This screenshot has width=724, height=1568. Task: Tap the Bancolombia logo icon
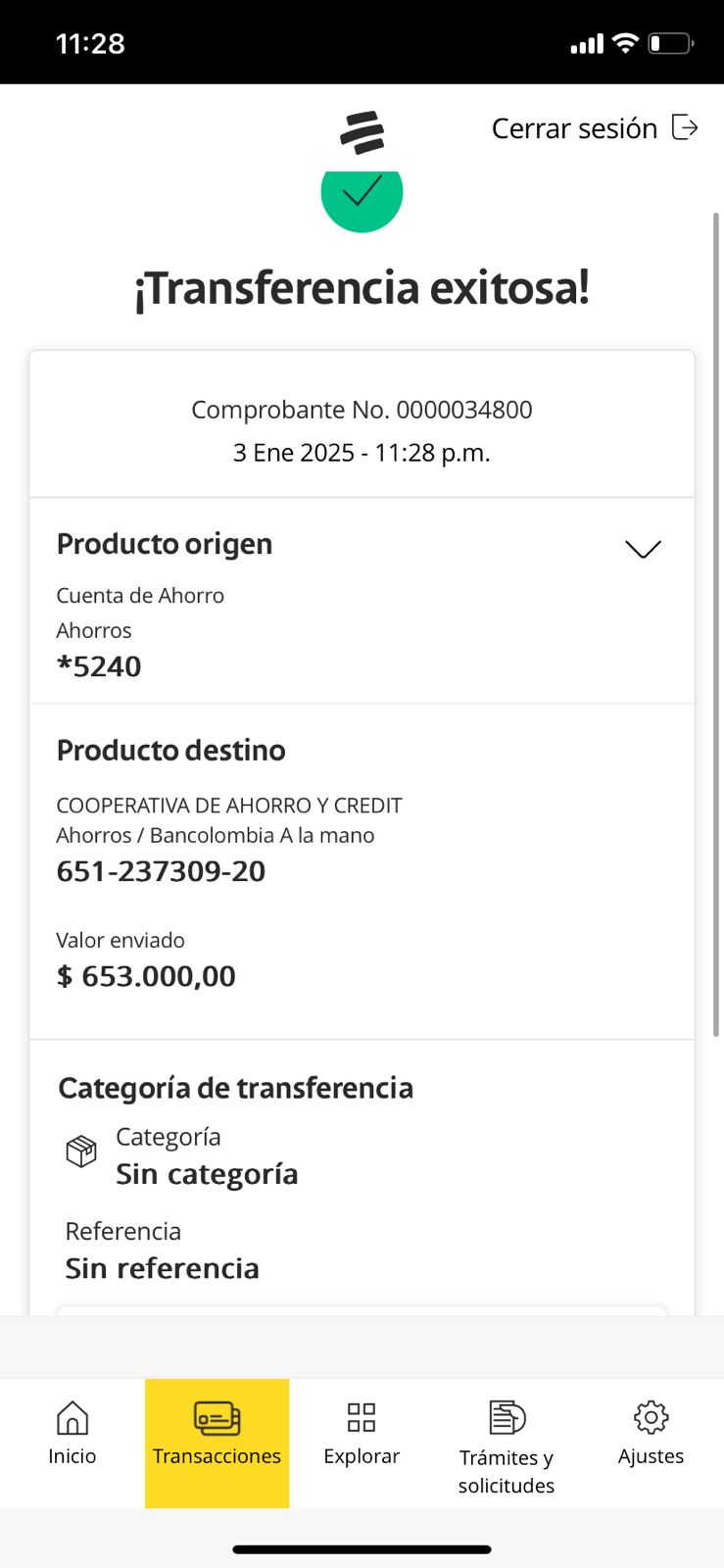click(x=362, y=133)
